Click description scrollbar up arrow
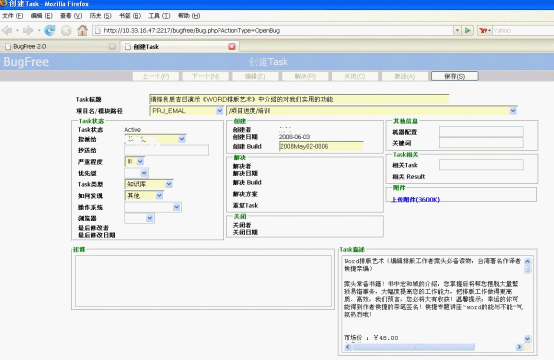Viewport: 554px width, 360px height. pos(528,261)
